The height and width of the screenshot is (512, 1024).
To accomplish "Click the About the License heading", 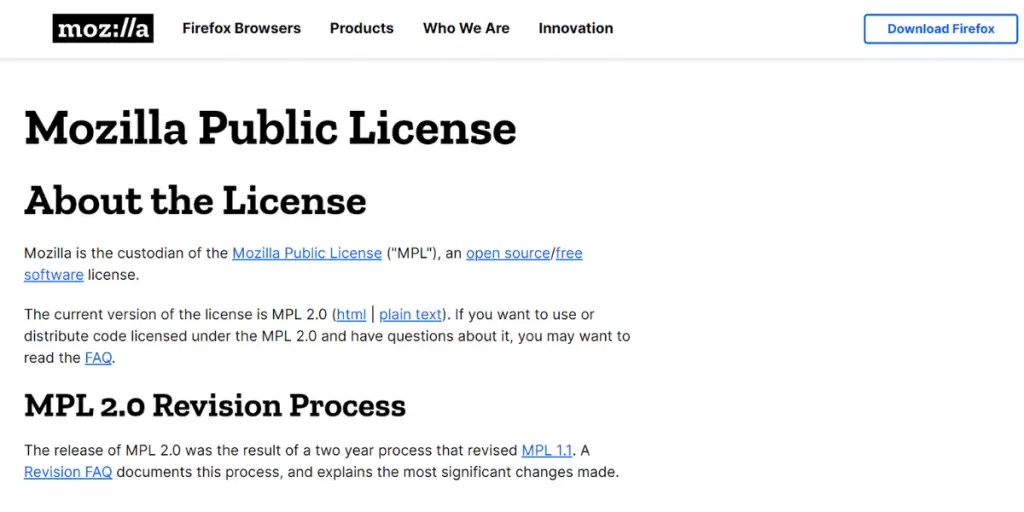I will pyautogui.click(x=195, y=200).
